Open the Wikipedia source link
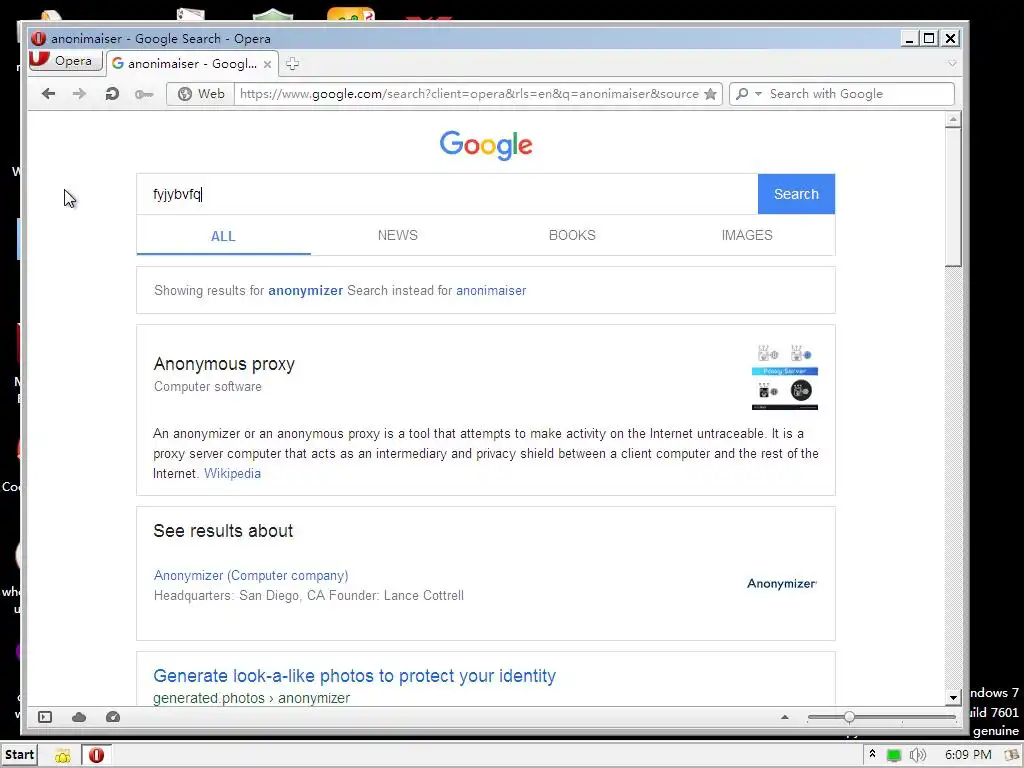Viewport: 1024px width, 768px height. click(x=232, y=473)
